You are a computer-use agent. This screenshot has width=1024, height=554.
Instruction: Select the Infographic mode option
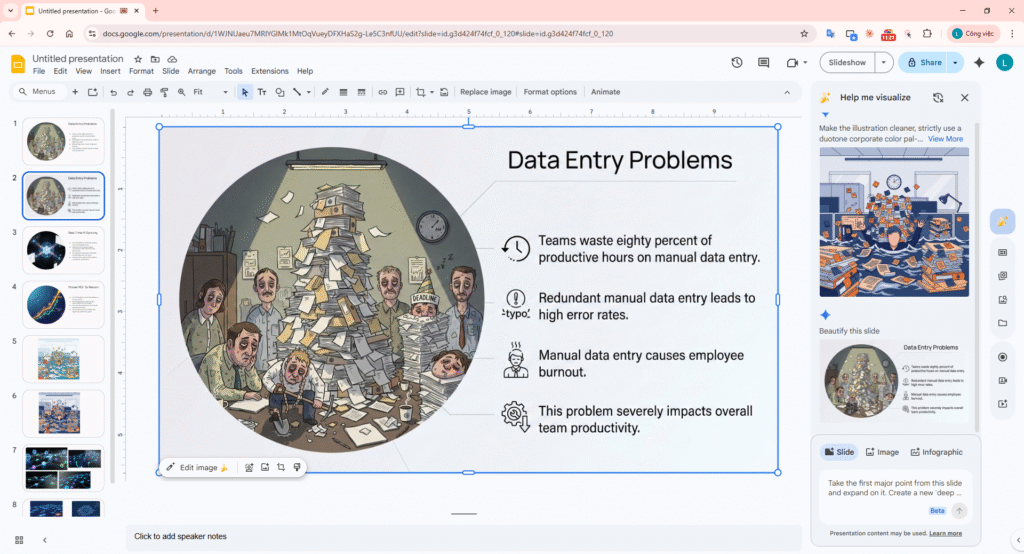[936, 452]
